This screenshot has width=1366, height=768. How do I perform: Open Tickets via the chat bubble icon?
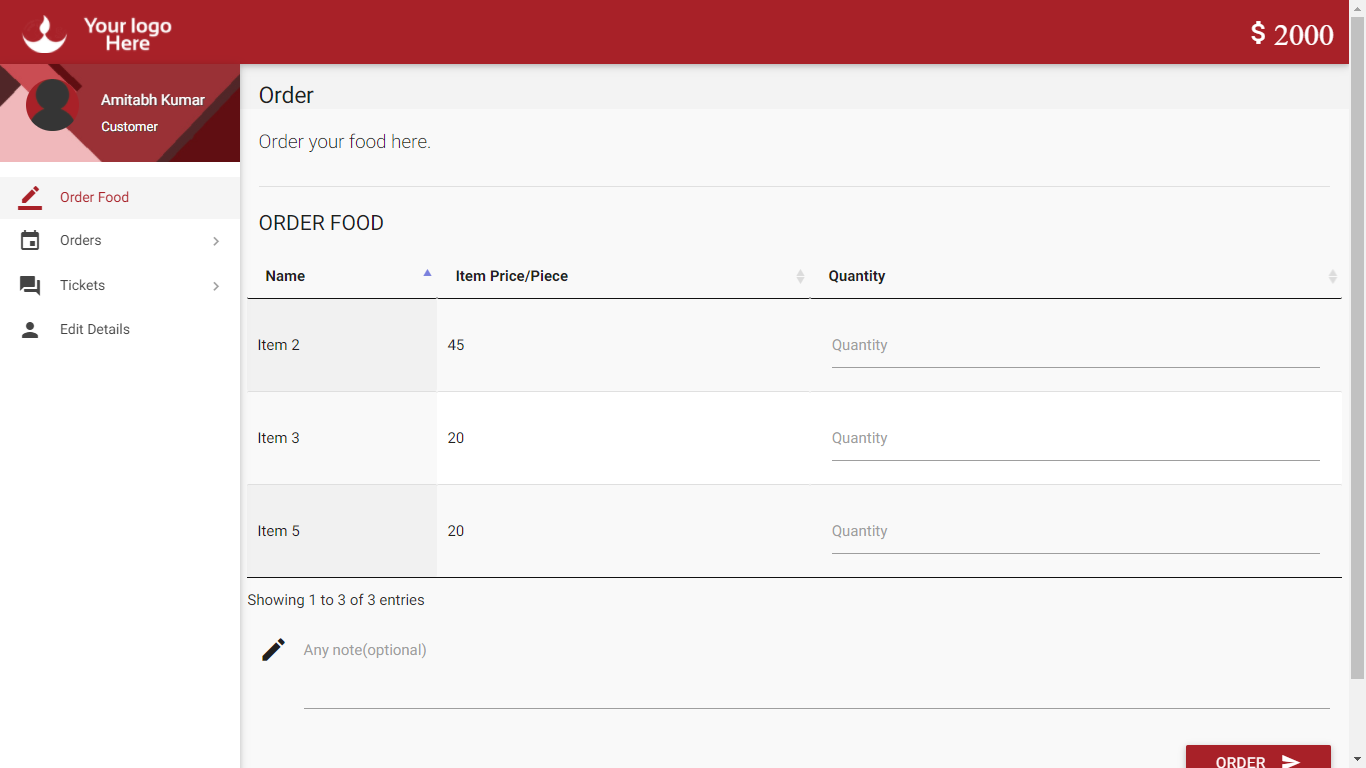tap(29, 285)
